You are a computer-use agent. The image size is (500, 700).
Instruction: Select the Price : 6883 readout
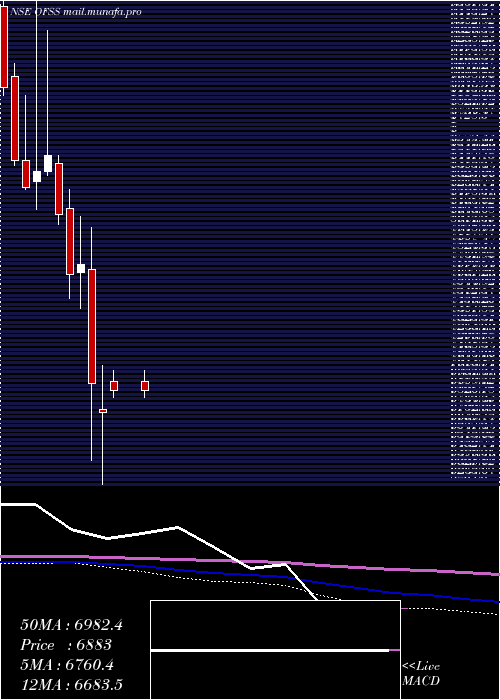click(66, 645)
